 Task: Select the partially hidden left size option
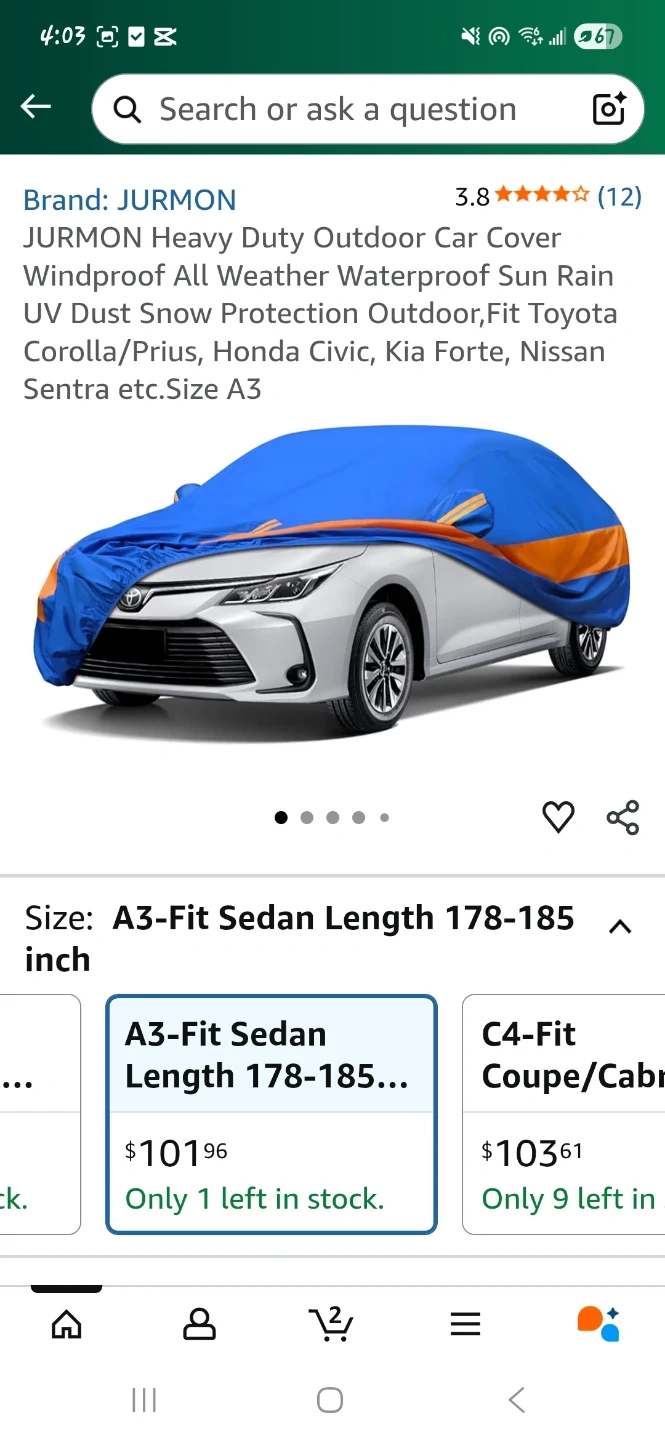40,1114
